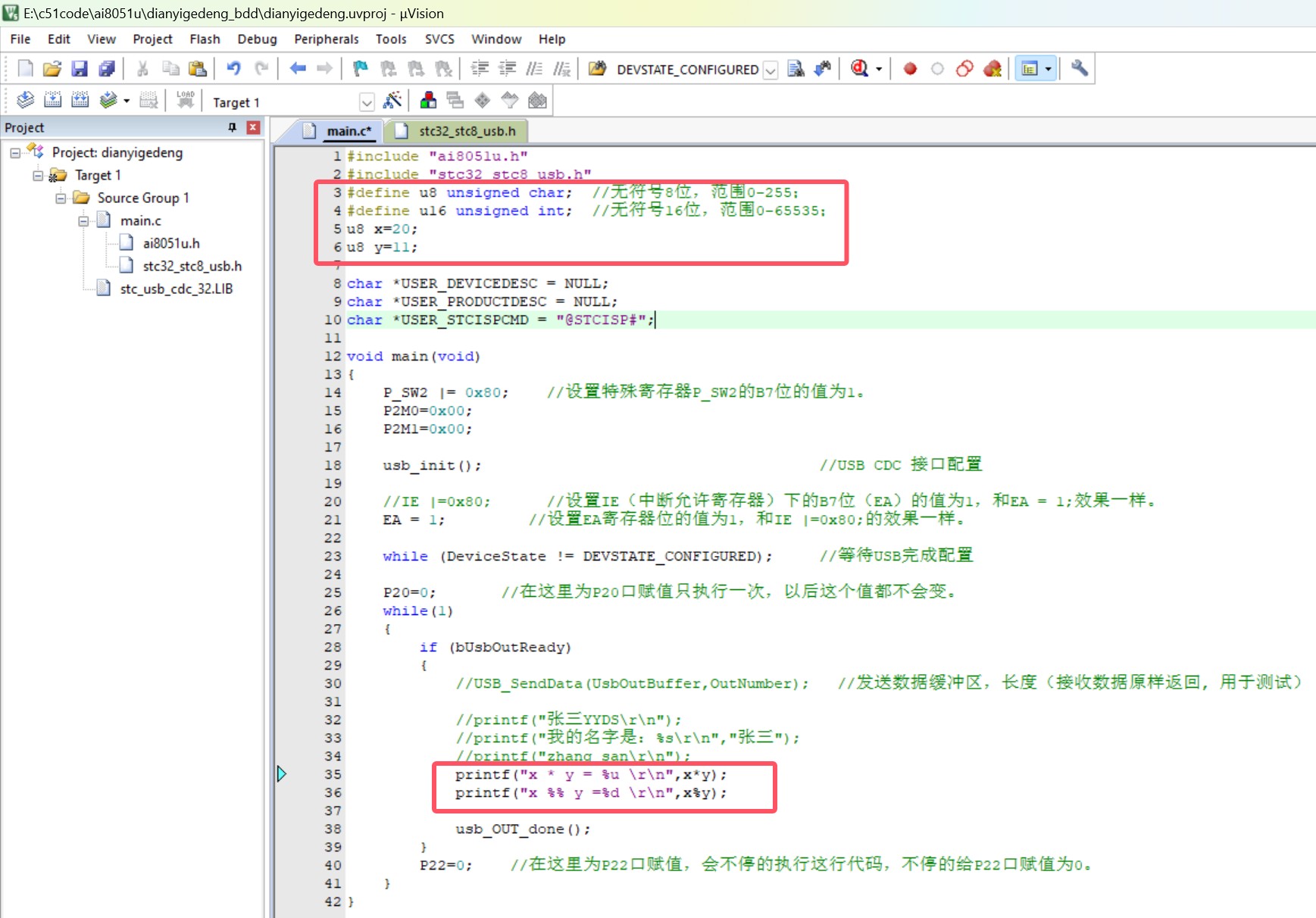Image resolution: width=1316 pixels, height=918 pixels.
Task: Create a new file via toolbar icon
Action: click(x=25, y=69)
